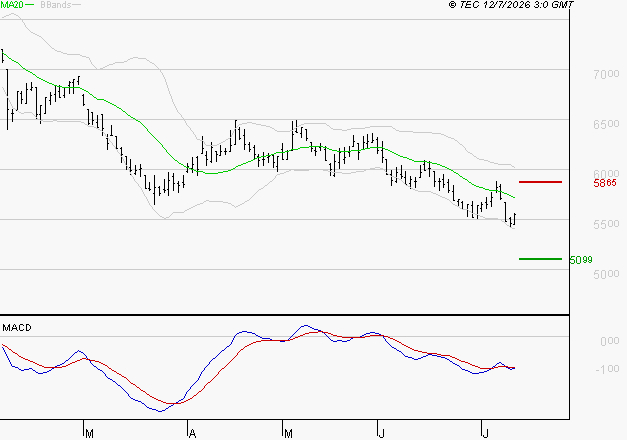Click the MACD 000 axis label
This screenshot has height=440, width=627.
coord(609,341)
